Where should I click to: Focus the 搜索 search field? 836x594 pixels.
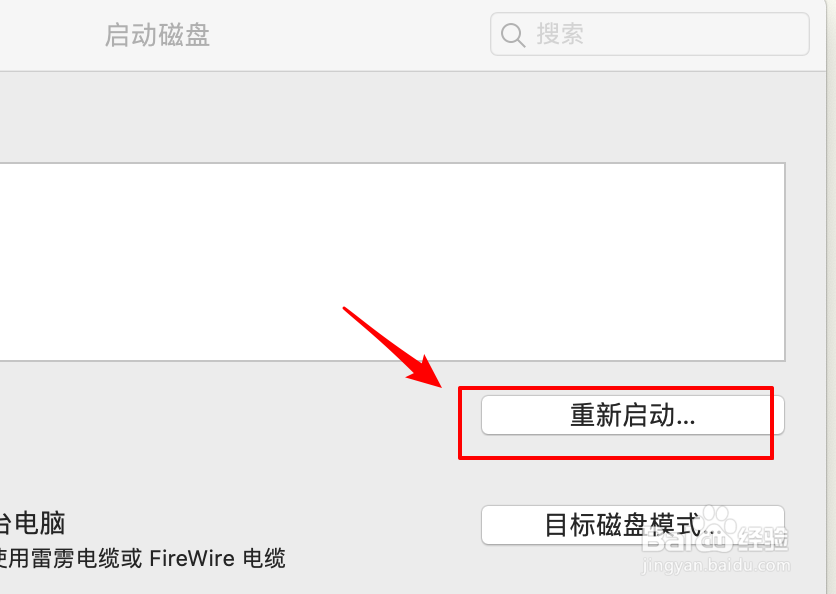click(649, 34)
